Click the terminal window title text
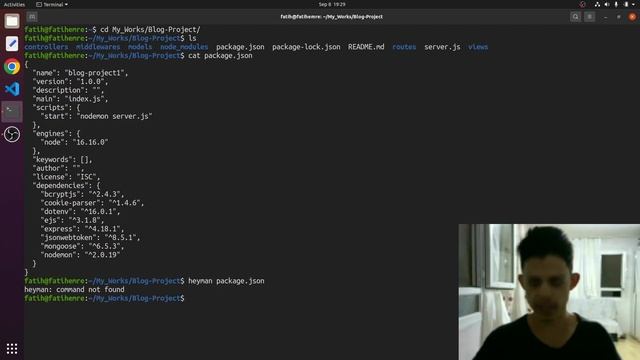 coord(331,17)
